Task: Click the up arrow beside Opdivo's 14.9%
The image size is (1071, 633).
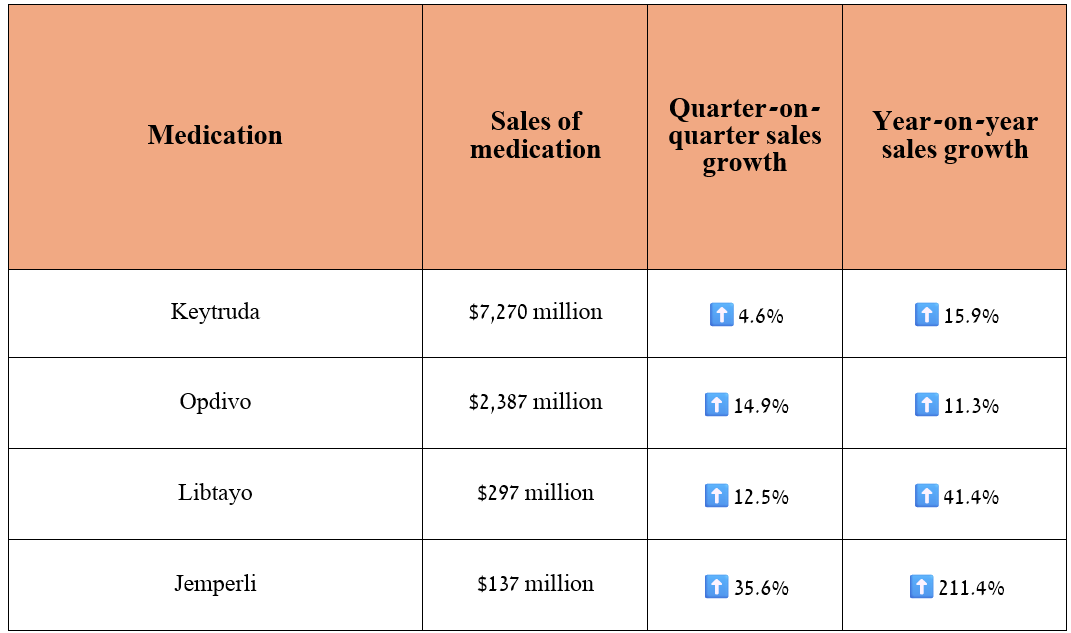Action: coord(716,405)
